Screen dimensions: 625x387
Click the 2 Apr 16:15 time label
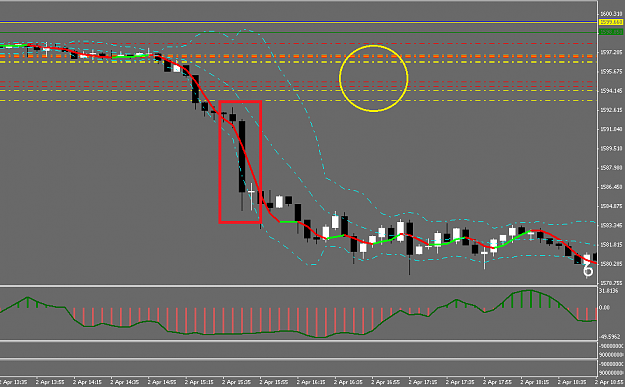(x=312, y=382)
